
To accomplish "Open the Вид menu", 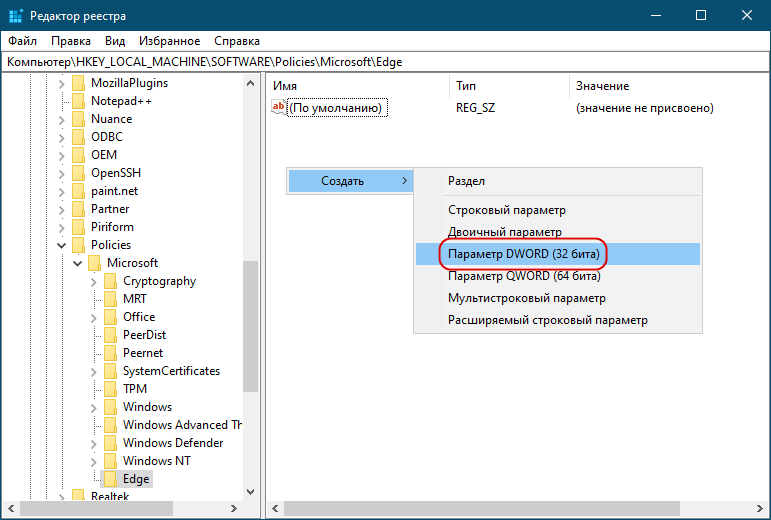I will pos(115,41).
